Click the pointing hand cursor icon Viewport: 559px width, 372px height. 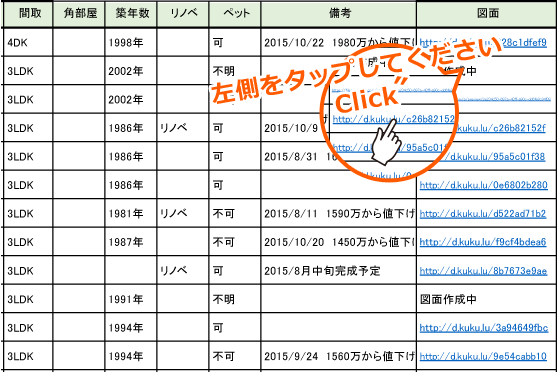(386, 142)
